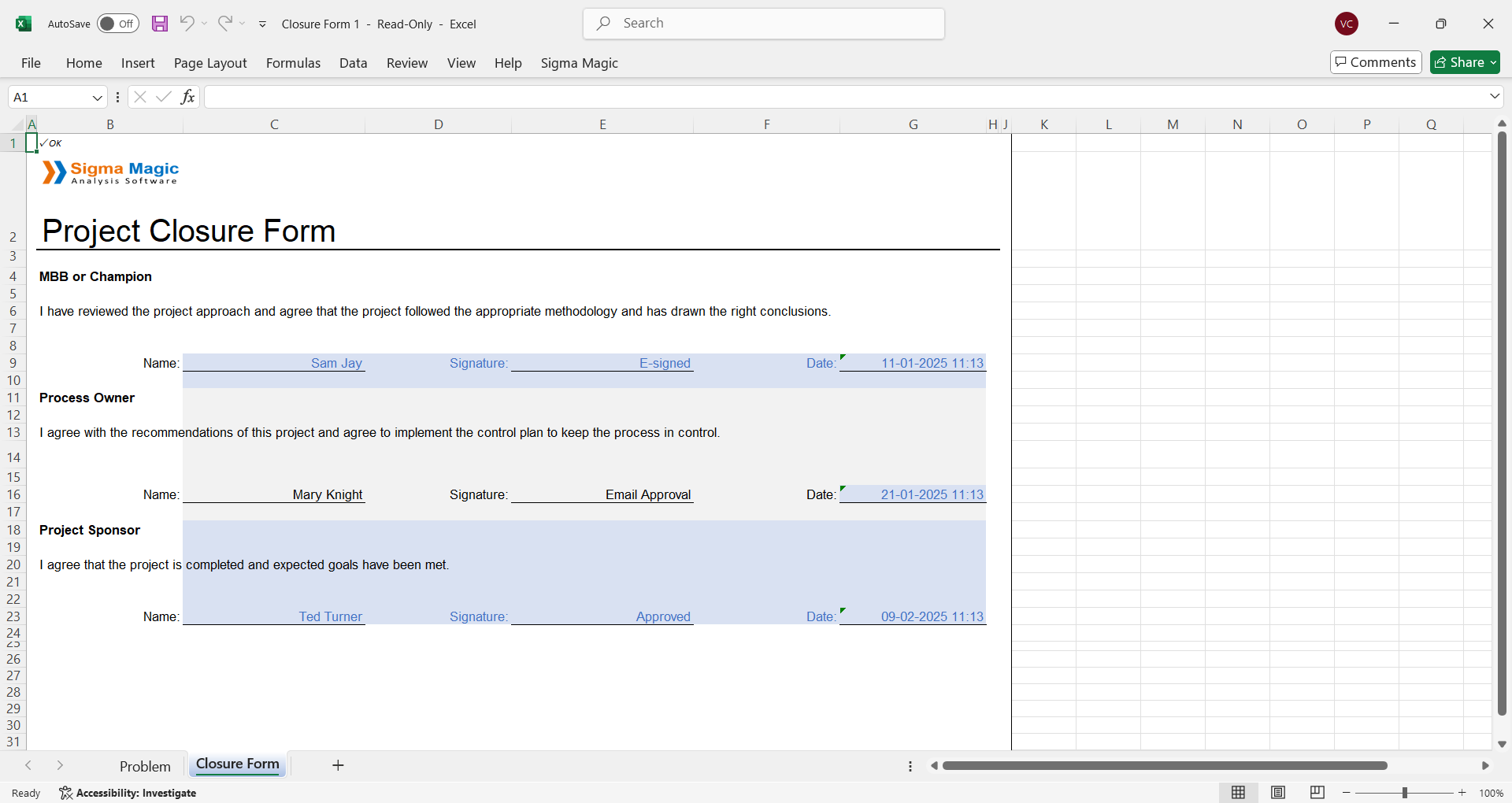The image size is (1512, 803).
Task: Click the Comments button
Action: pos(1376,62)
